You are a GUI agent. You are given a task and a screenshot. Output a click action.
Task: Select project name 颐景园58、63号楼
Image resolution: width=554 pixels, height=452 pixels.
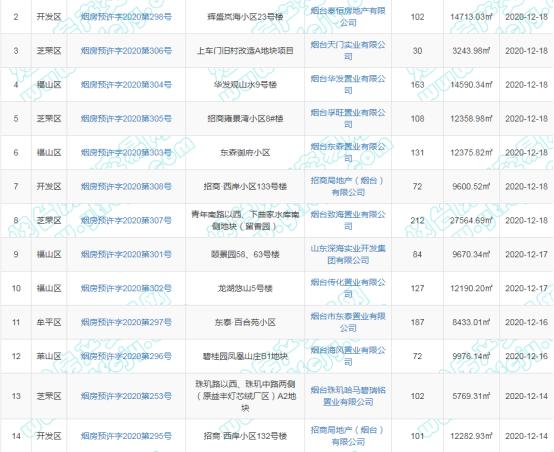coord(245,254)
